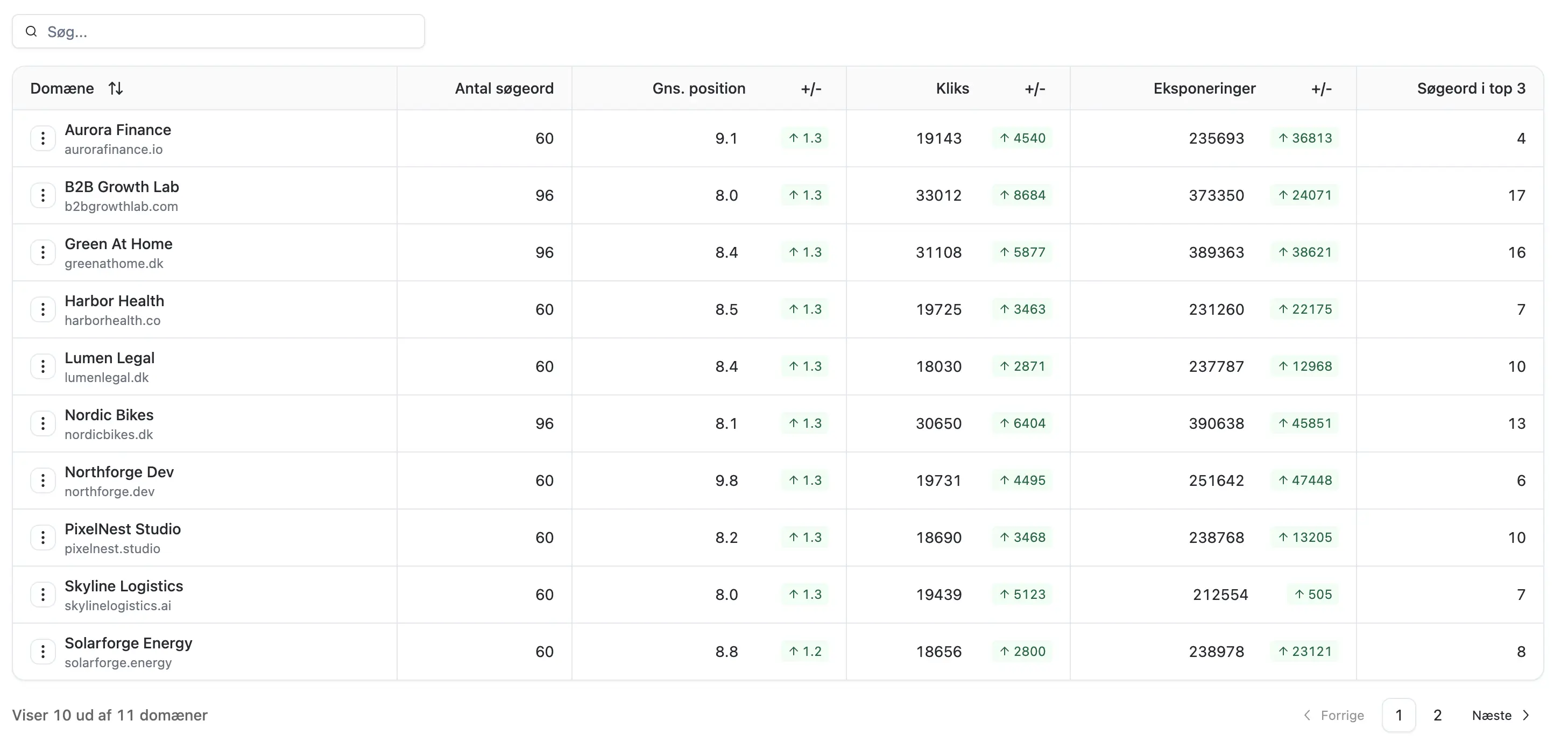Open the three-dot menu for Northforge Dev

(43, 480)
